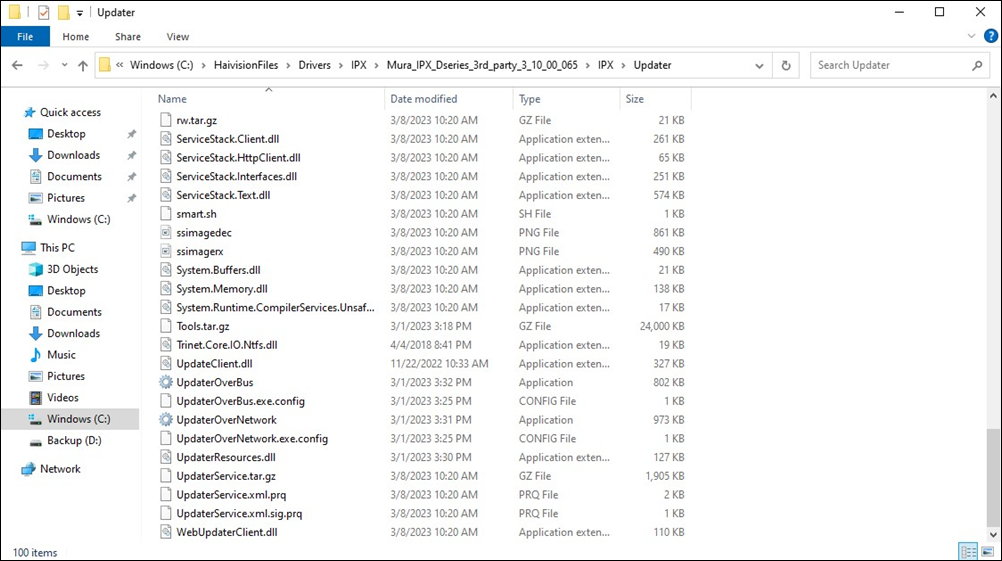
Task: Click the Up one level arrow icon
Action: coord(83,66)
